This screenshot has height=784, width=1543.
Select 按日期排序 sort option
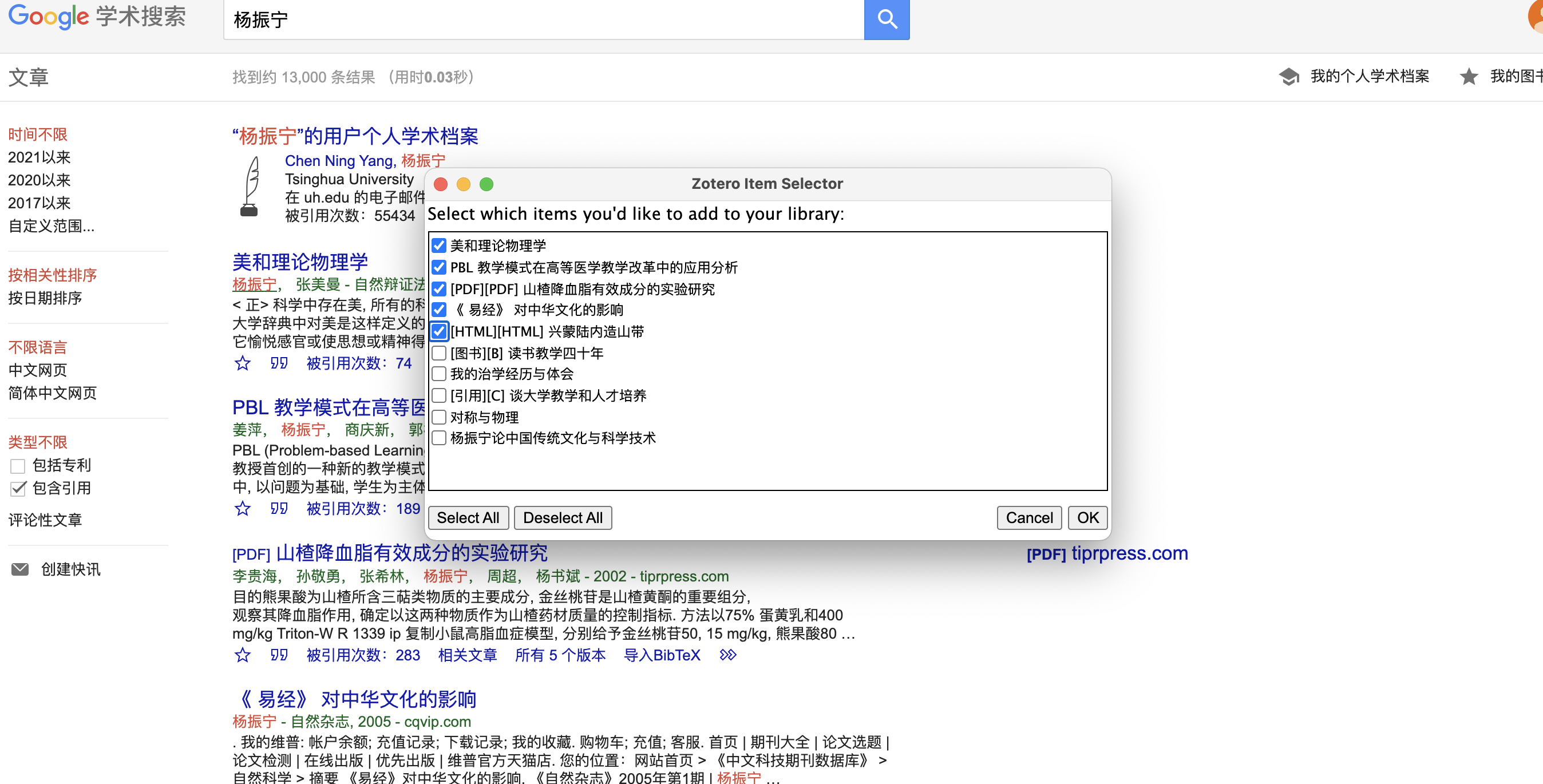point(45,298)
